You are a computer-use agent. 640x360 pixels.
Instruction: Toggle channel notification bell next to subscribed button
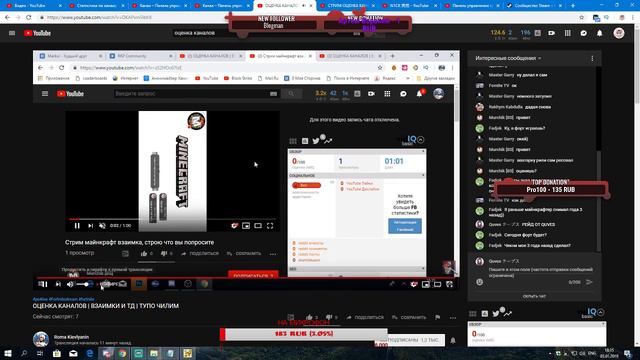tap(453, 340)
